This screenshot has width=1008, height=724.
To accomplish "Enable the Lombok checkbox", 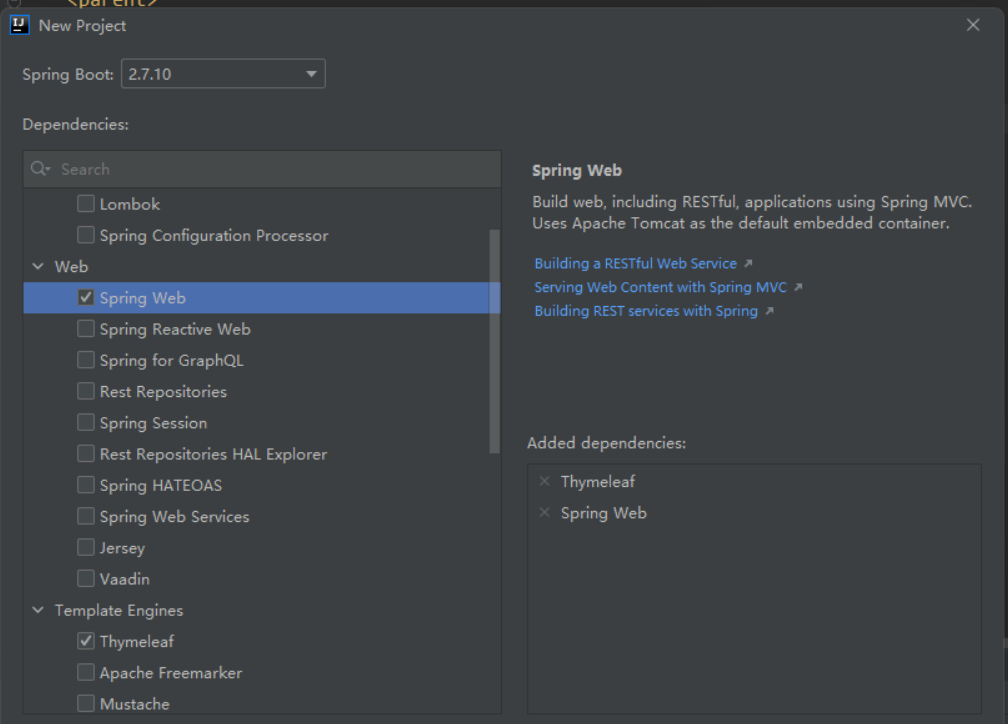I will tap(86, 204).
